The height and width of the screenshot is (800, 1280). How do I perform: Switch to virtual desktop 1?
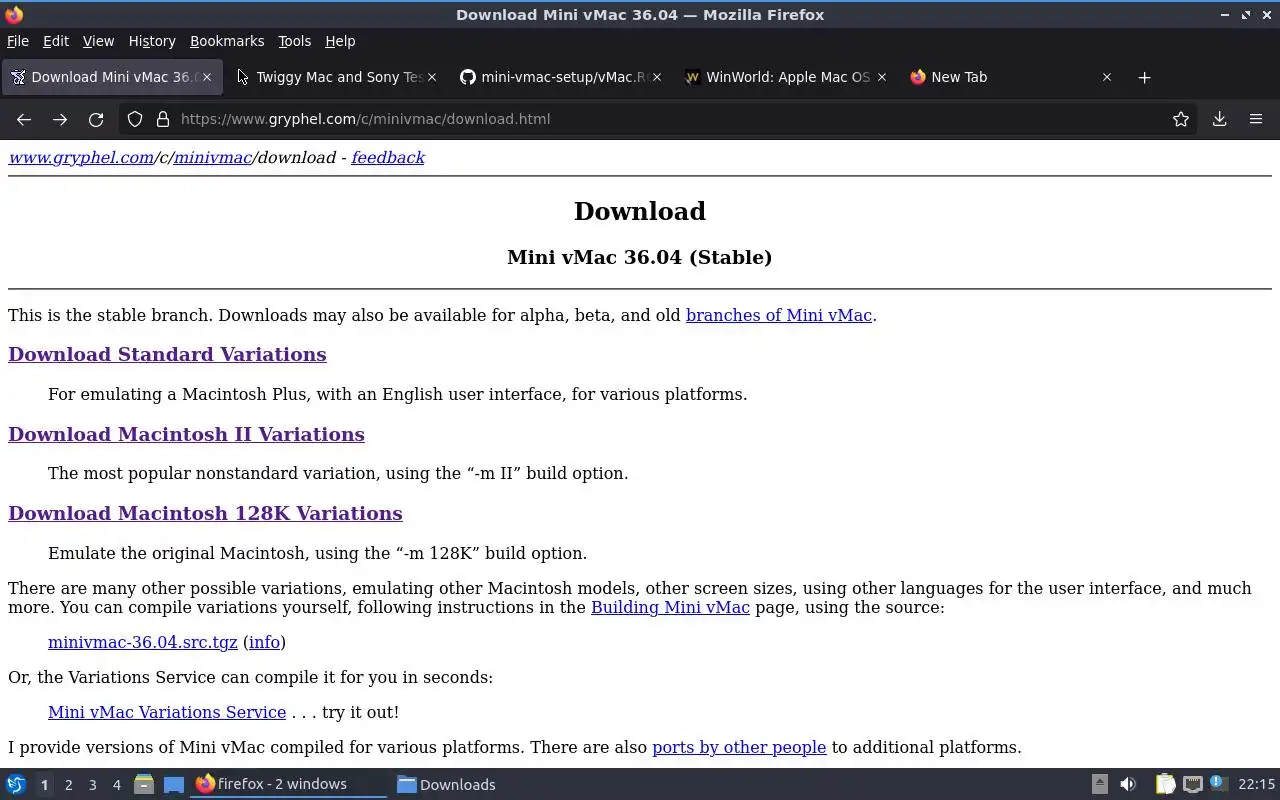44,785
